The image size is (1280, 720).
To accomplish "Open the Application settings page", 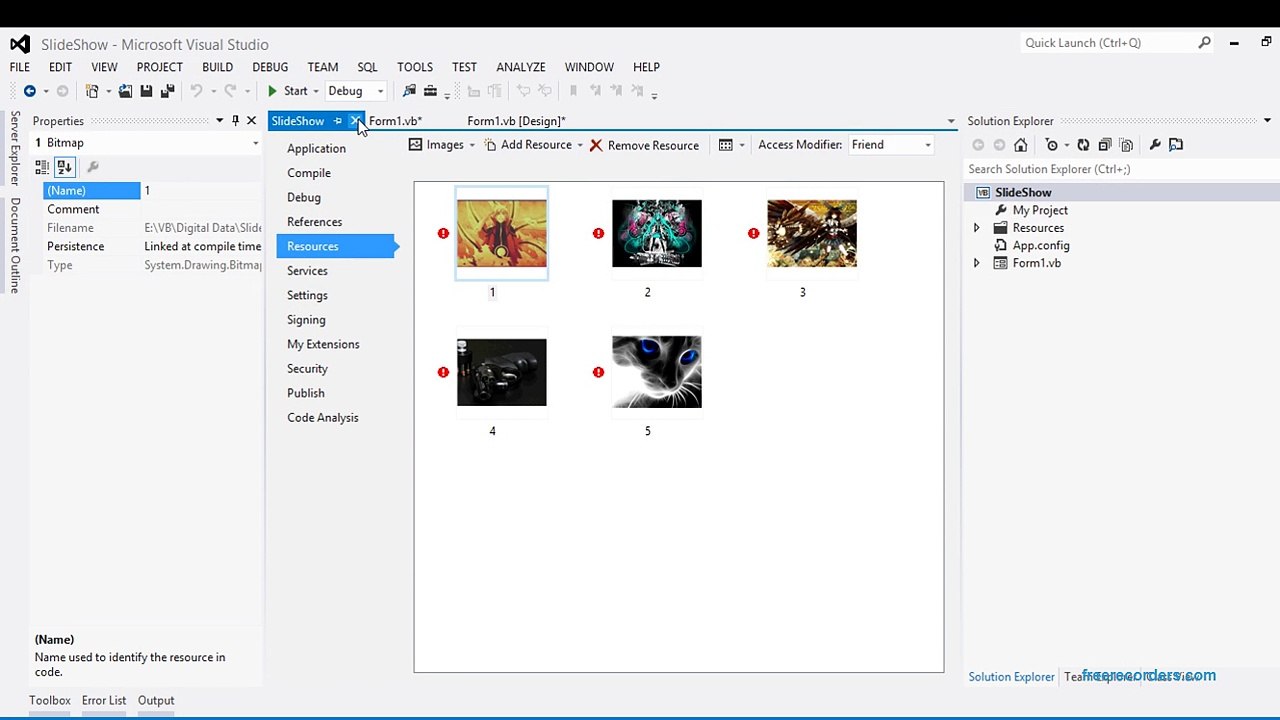I will click(x=316, y=148).
